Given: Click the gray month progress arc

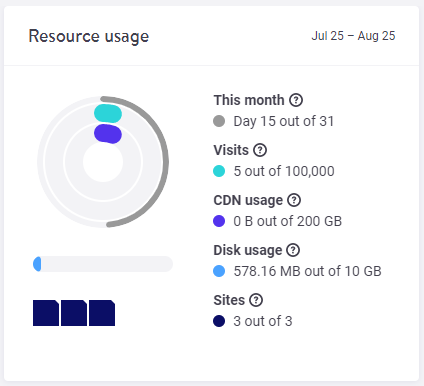Looking at the screenshot, I should (165, 162).
